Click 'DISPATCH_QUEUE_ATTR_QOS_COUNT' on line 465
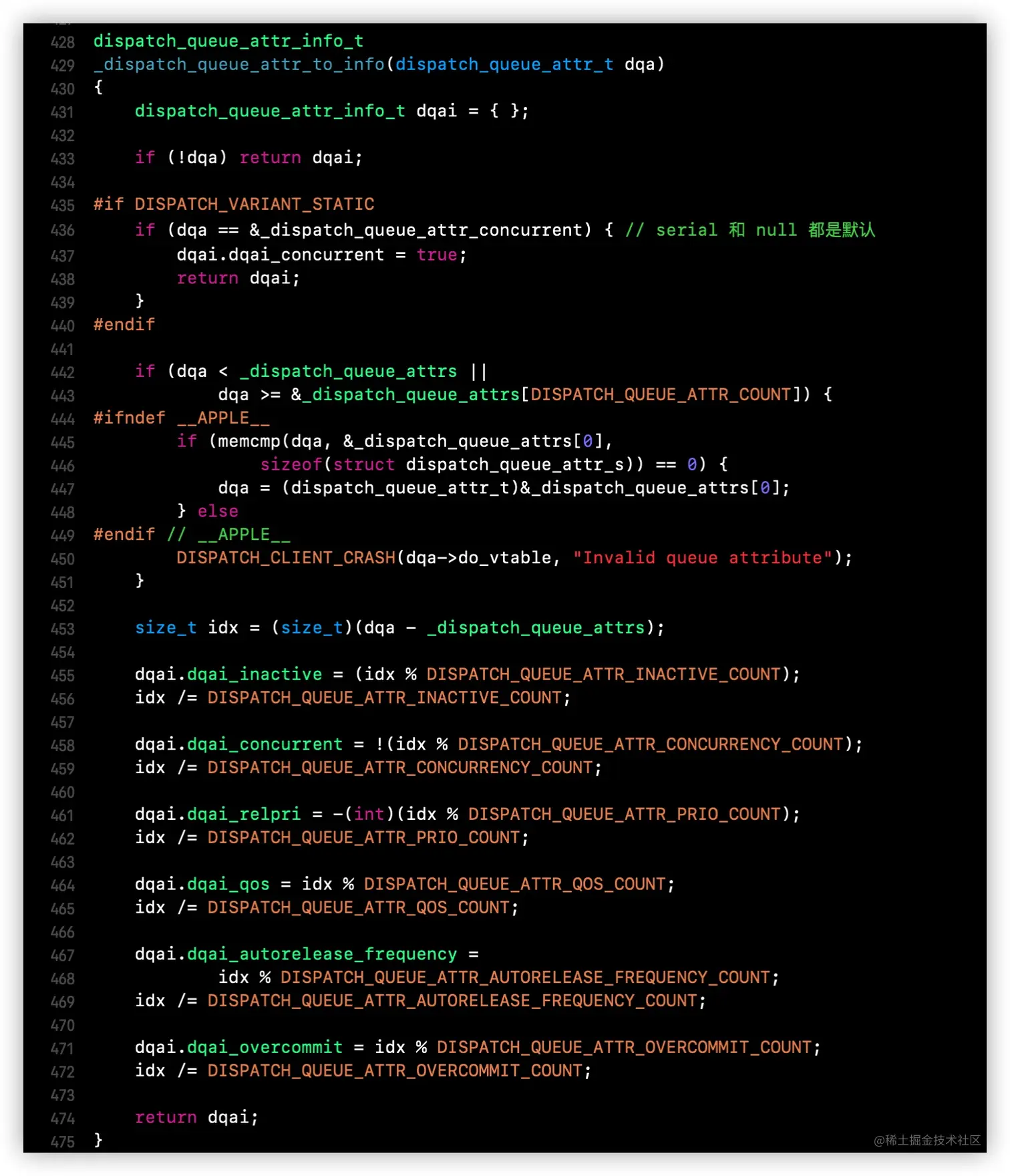The image size is (1010, 1176). [x=359, y=908]
